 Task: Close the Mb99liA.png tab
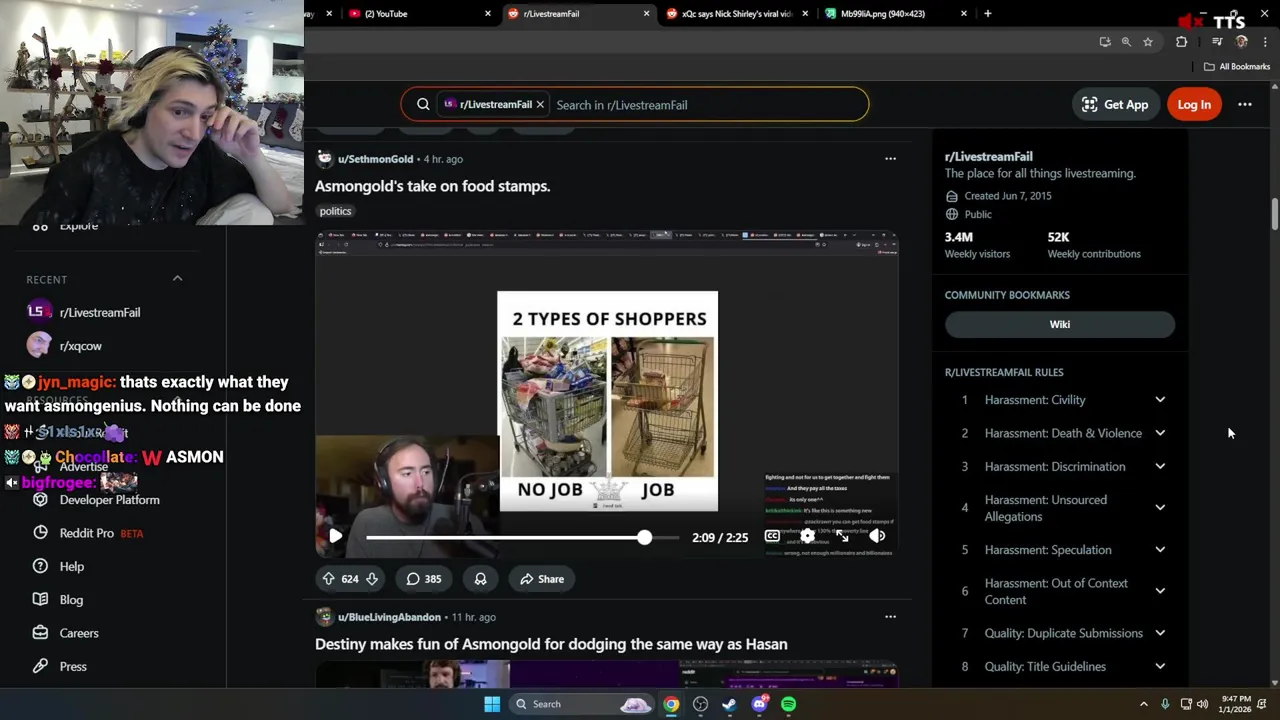964,14
